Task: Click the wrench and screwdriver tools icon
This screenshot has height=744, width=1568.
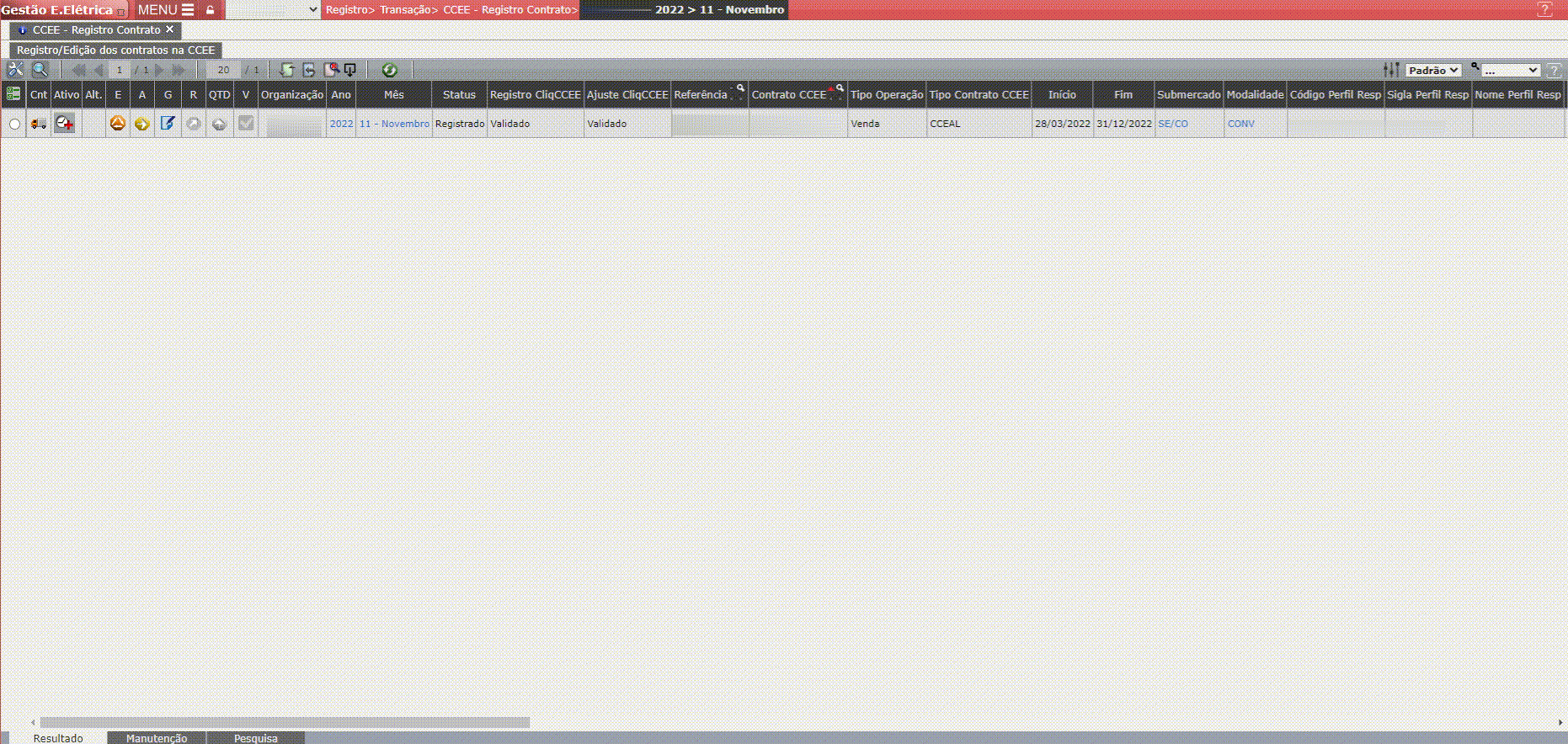Action: pyautogui.click(x=15, y=70)
